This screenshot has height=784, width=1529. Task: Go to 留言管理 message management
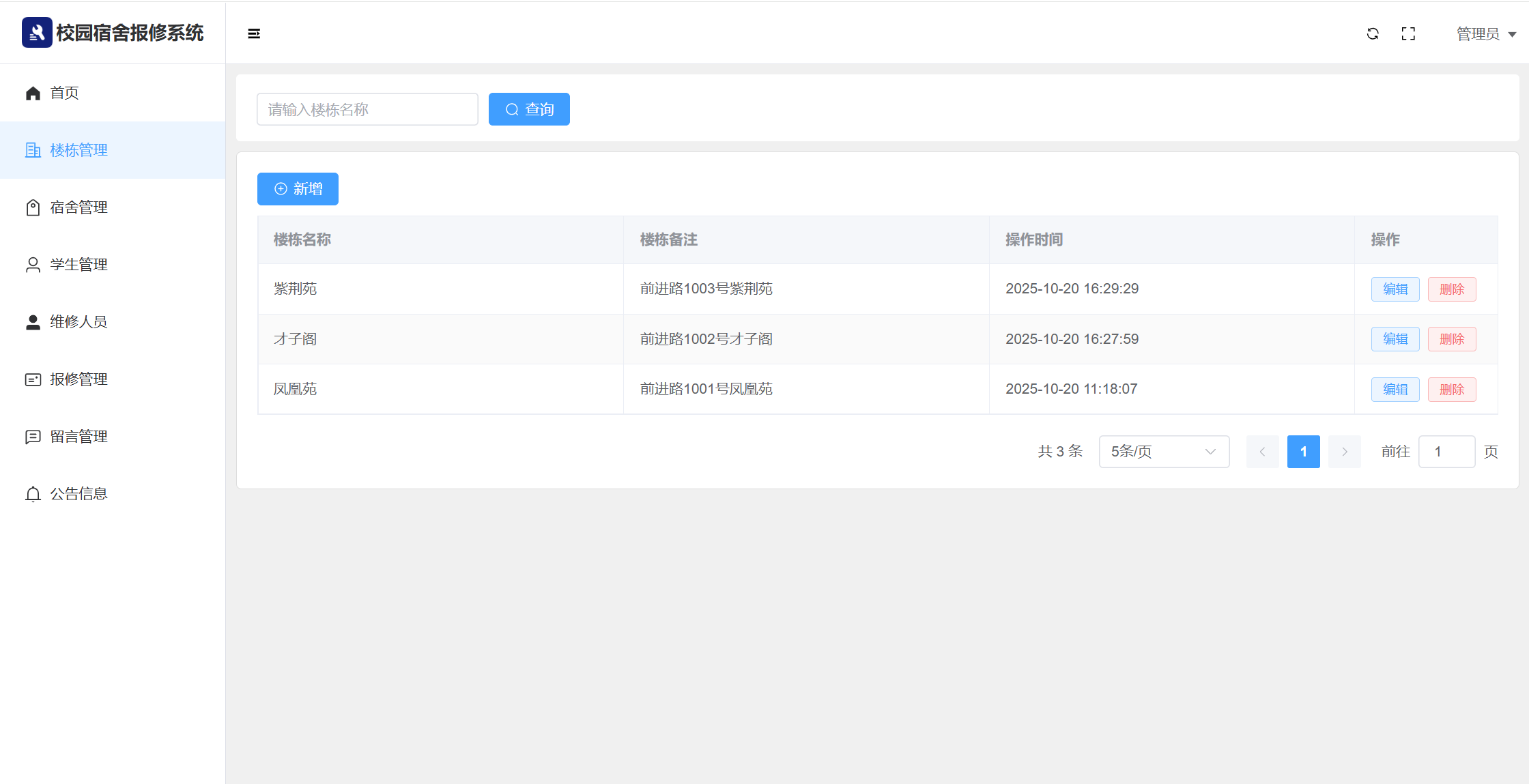tap(78, 437)
